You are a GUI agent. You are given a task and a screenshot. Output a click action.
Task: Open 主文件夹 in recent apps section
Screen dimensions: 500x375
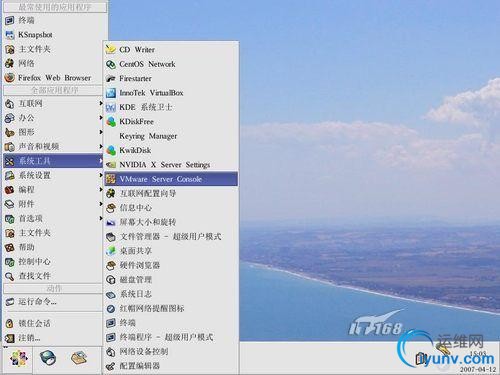point(53,49)
